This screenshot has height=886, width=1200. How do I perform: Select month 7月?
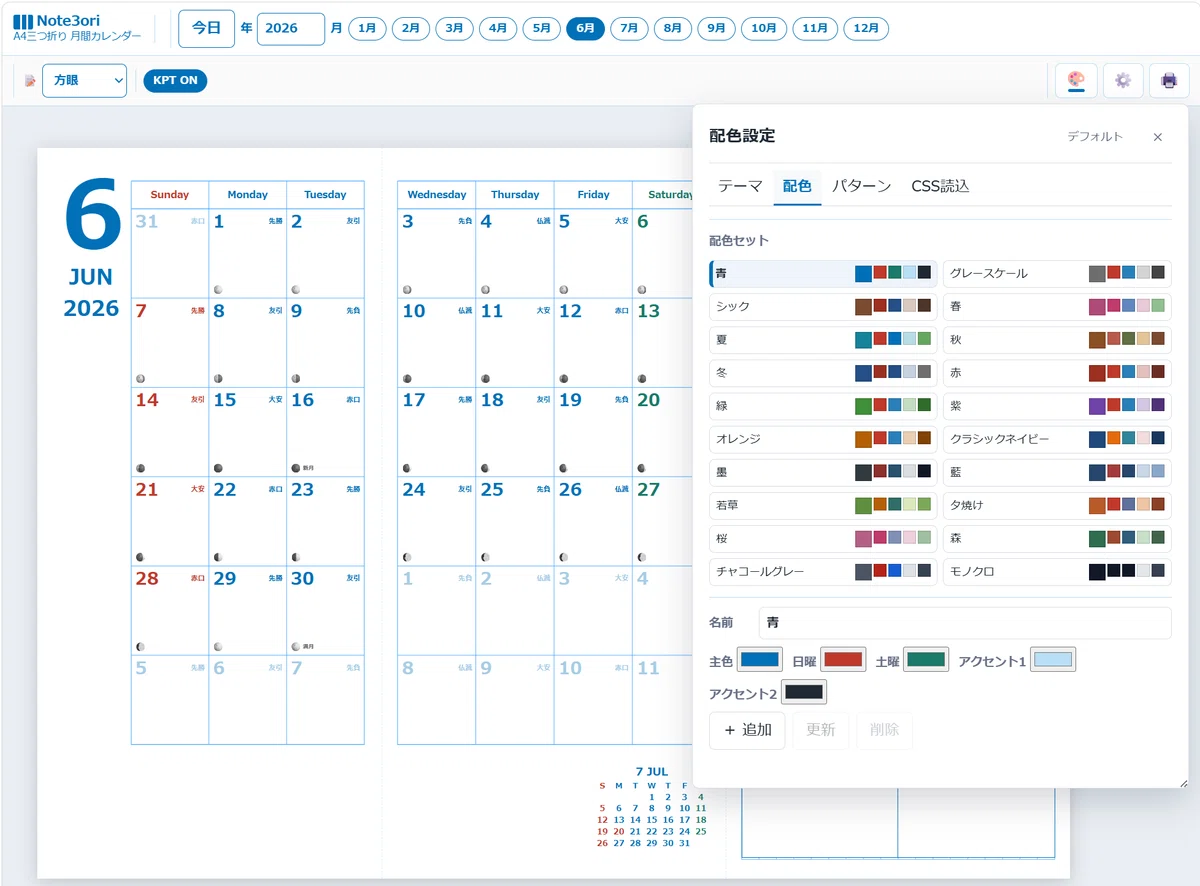tap(629, 28)
